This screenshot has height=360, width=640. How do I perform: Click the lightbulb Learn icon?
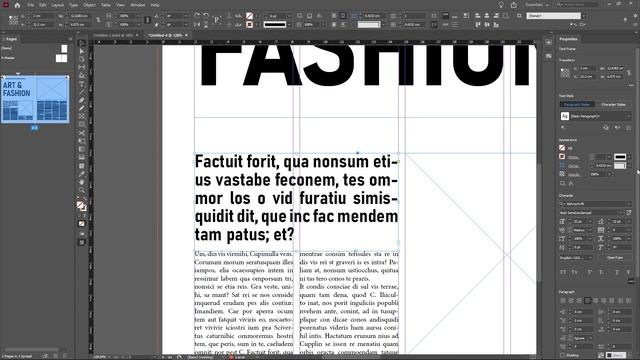[x=501, y=5]
